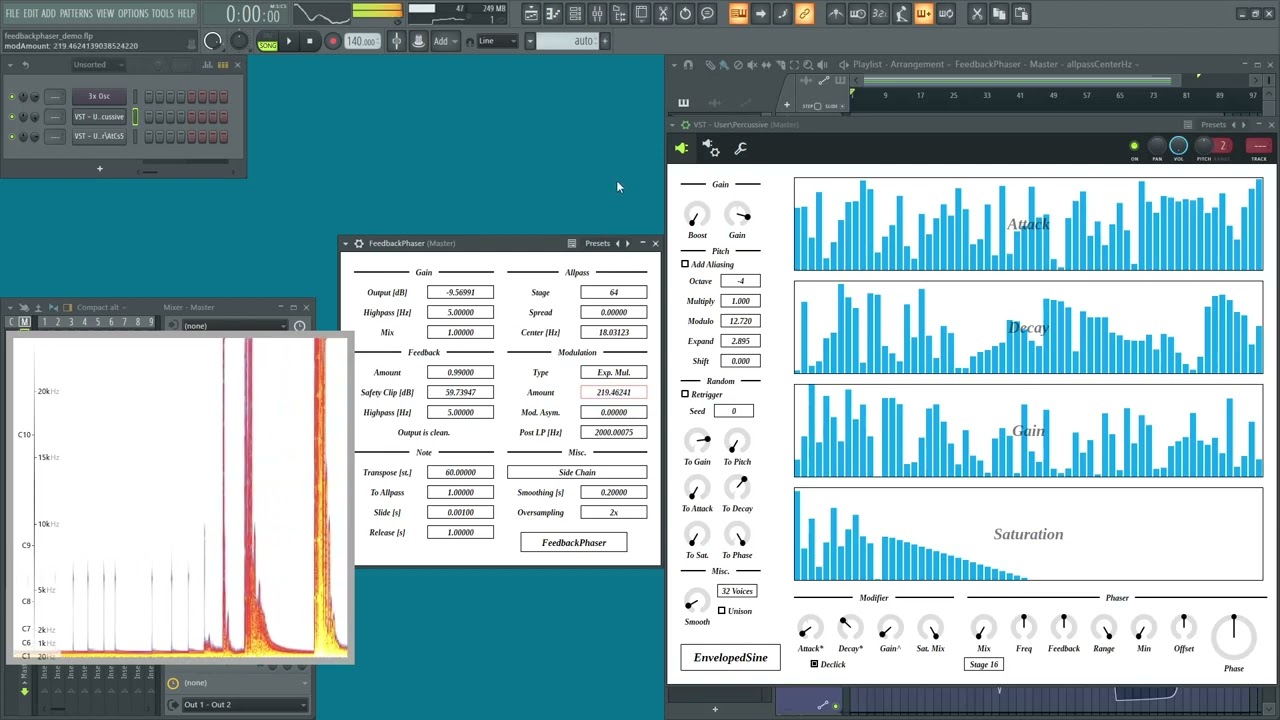Adjust the Boost knob in Gain section
This screenshot has width=1280, height=720.
[697, 216]
